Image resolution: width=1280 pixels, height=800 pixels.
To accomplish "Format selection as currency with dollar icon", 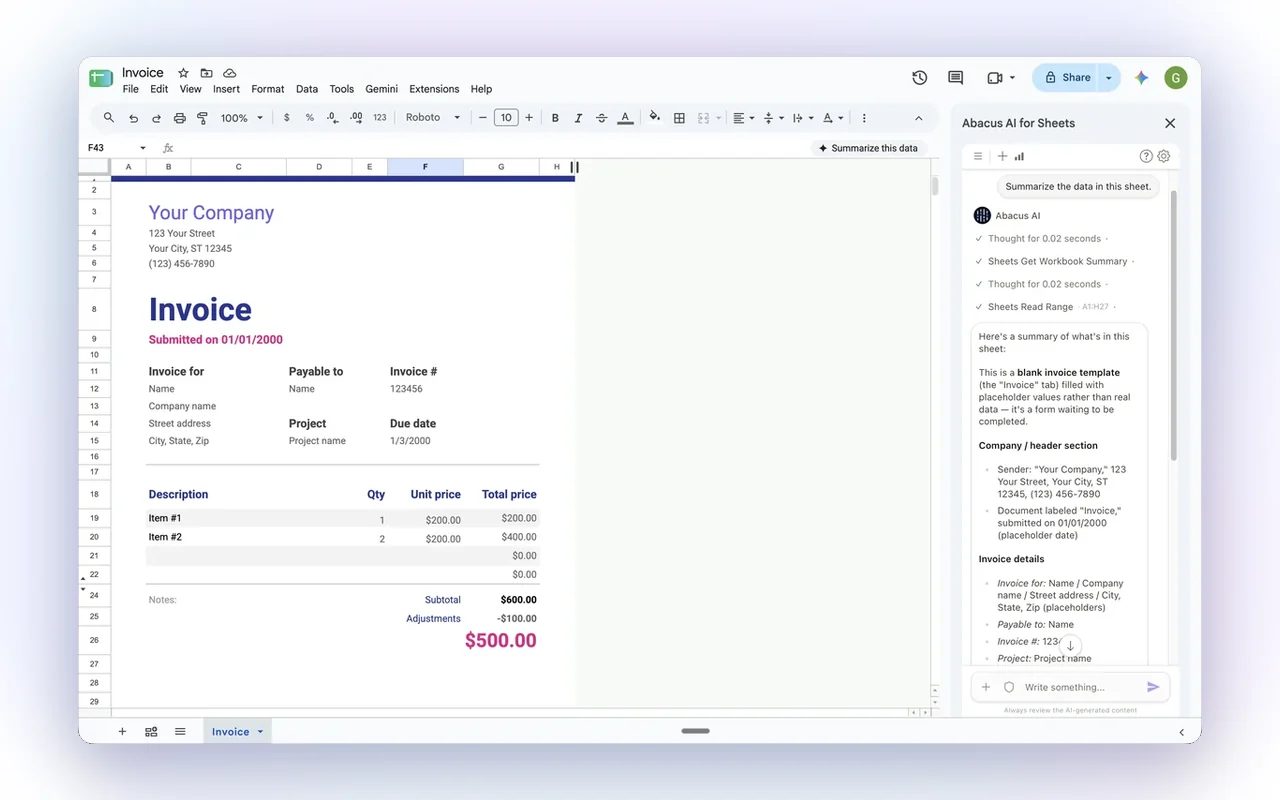I will (287, 118).
